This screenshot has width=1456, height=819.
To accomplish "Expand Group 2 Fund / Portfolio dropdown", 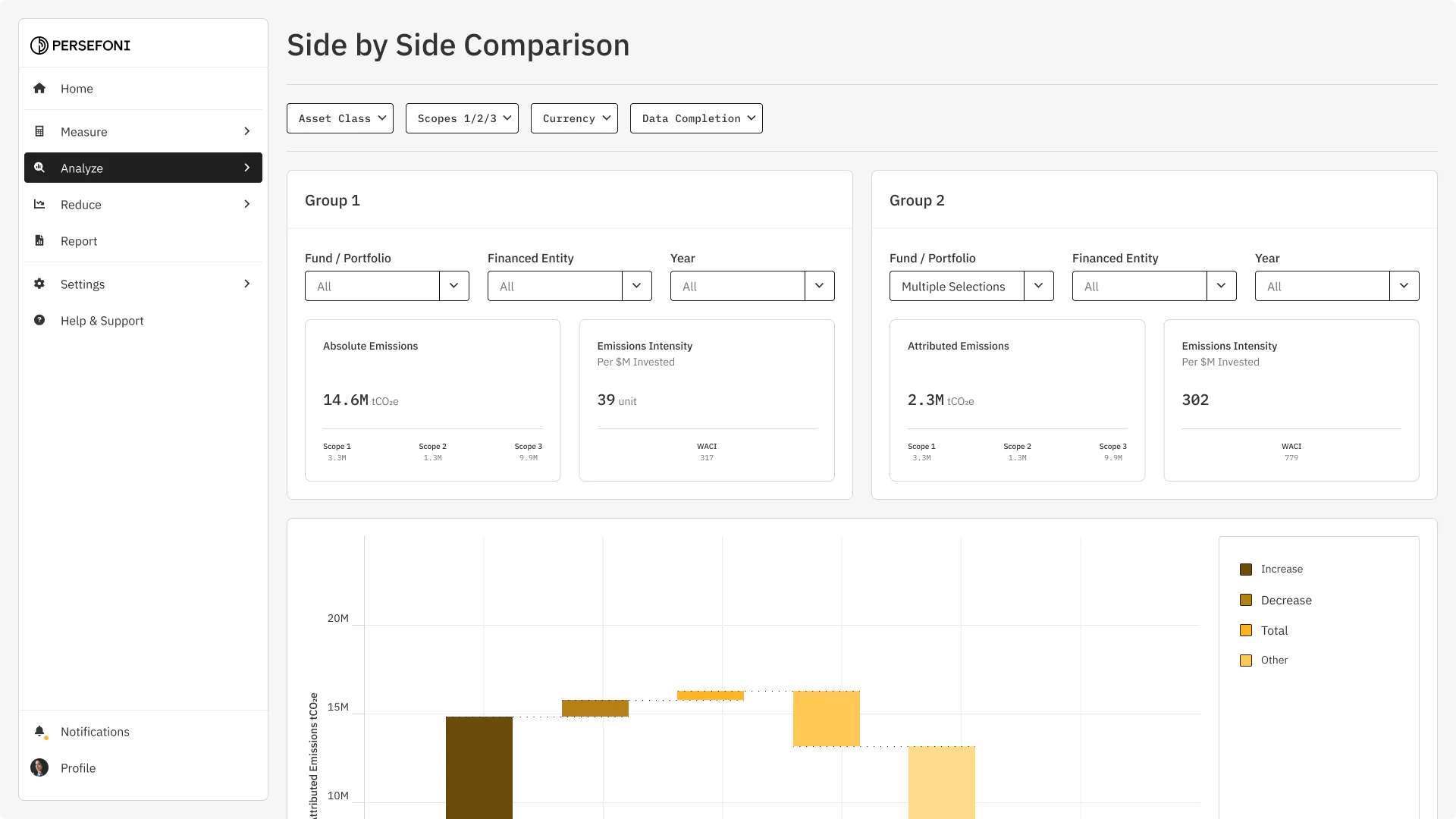I will (1038, 286).
